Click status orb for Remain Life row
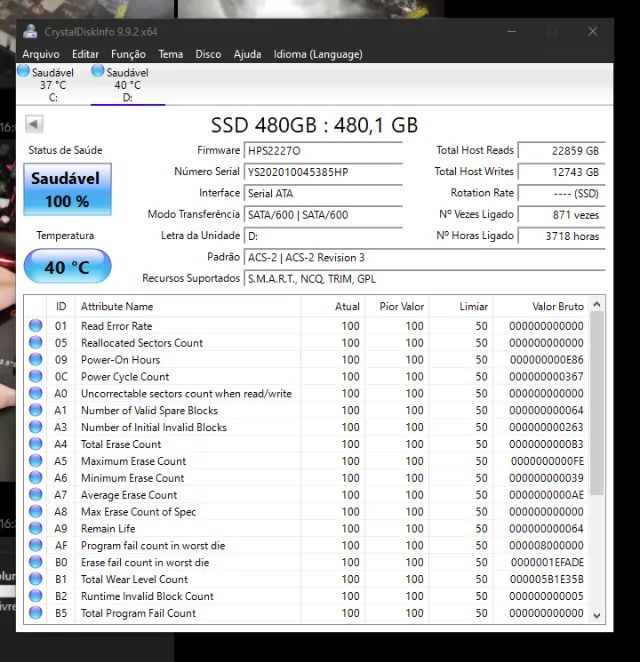The width and height of the screenshot is (640, 662). (x=35, y=528)
